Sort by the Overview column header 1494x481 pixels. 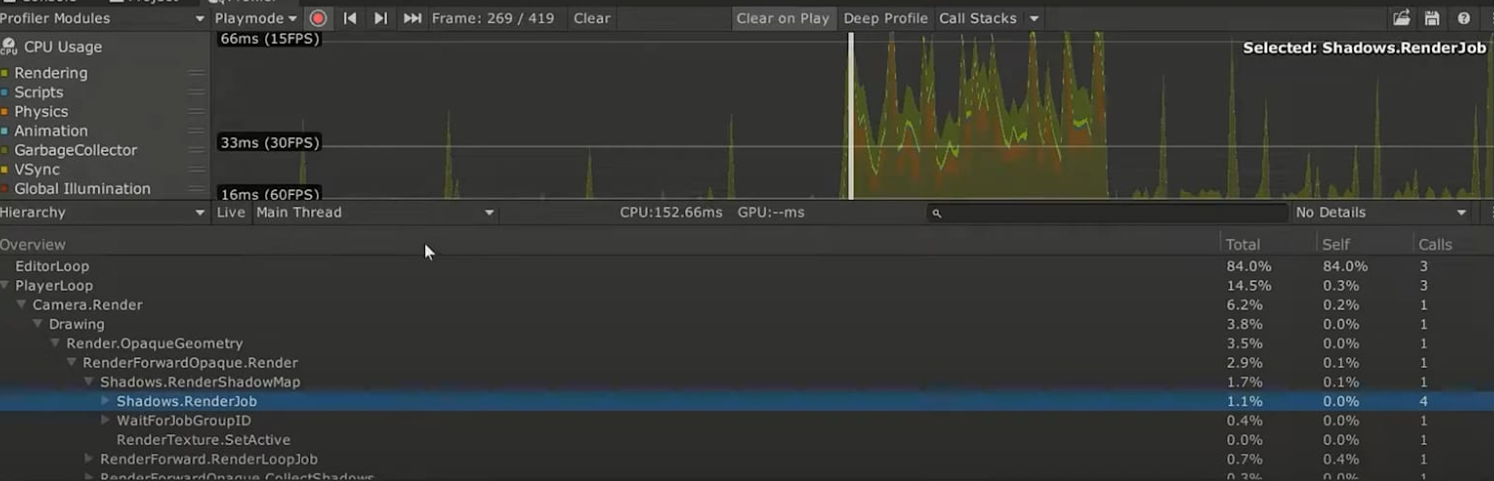pyautogui.click(x=610, y=245)
